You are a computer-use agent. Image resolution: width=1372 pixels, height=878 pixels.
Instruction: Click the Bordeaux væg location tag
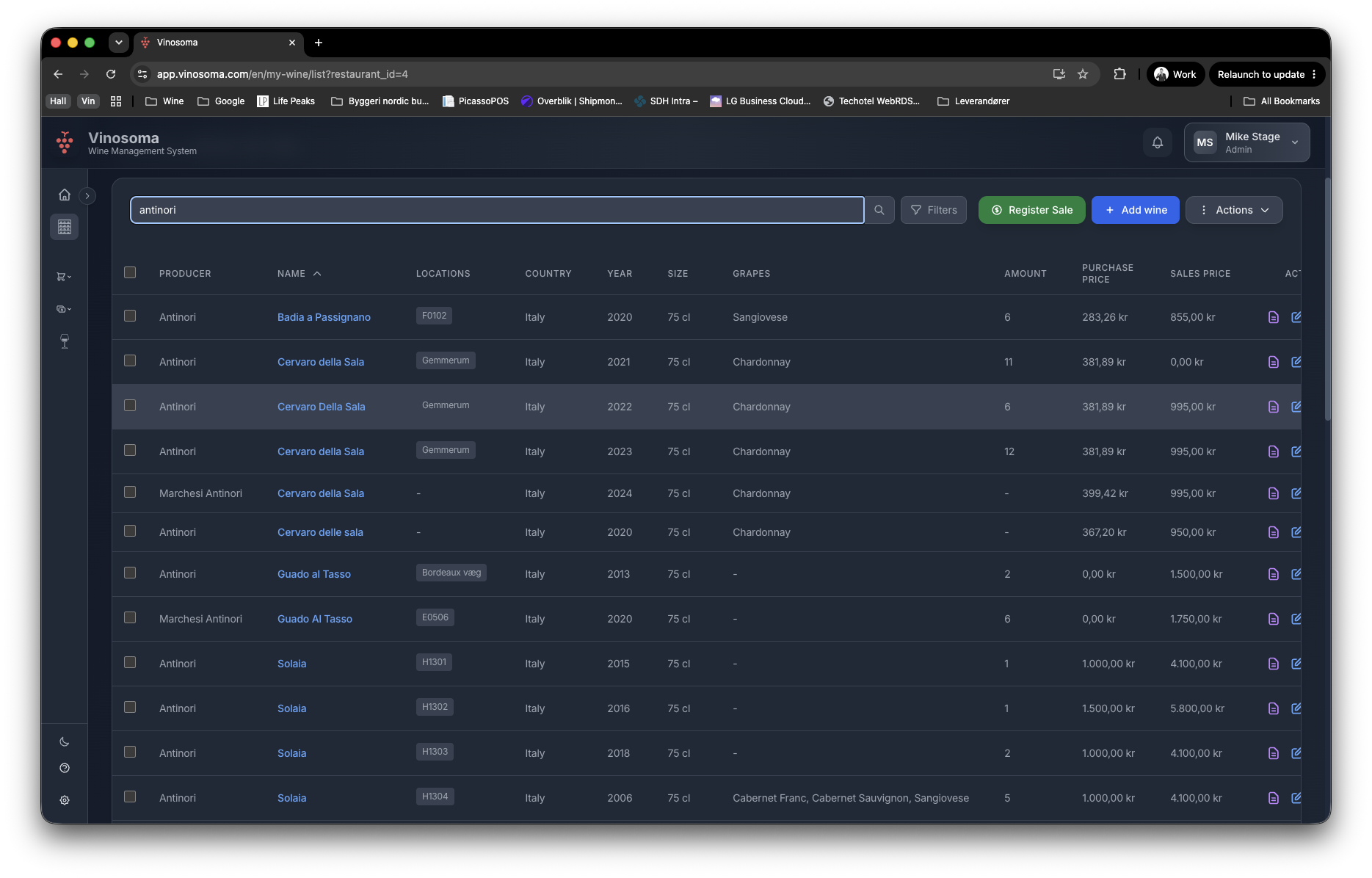[451, 573]
